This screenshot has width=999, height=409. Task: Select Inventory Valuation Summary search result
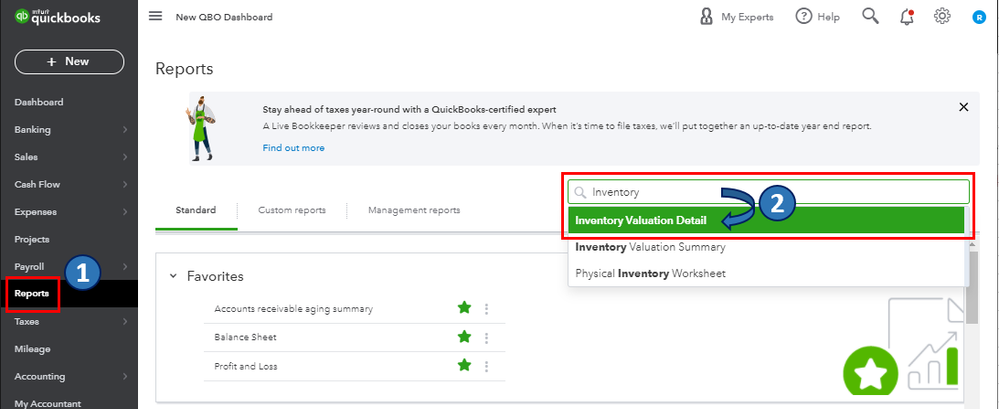pos(650,247)
